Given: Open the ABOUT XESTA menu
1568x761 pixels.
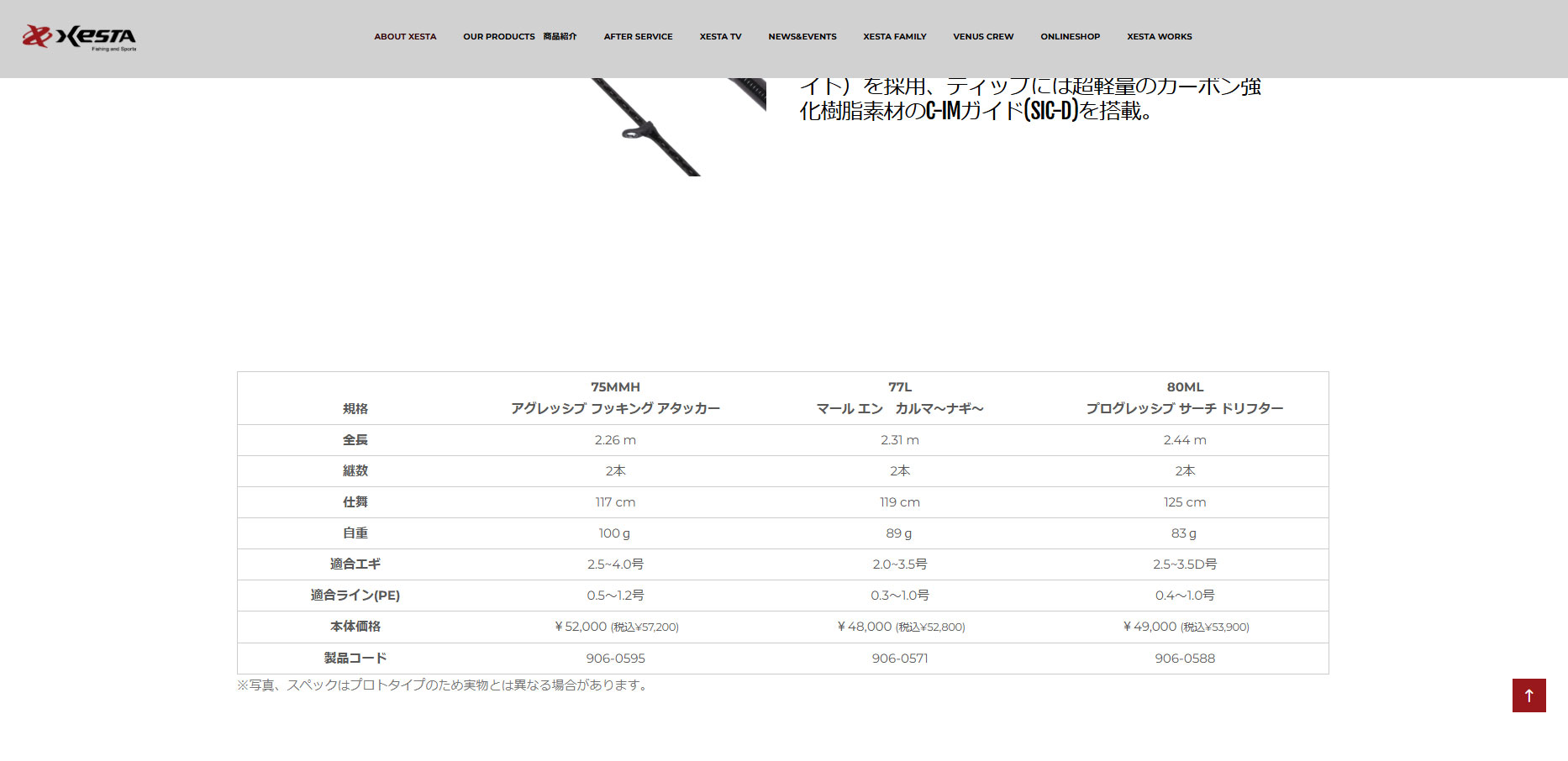Looking at the screenshot, I should tap(405, 37).
